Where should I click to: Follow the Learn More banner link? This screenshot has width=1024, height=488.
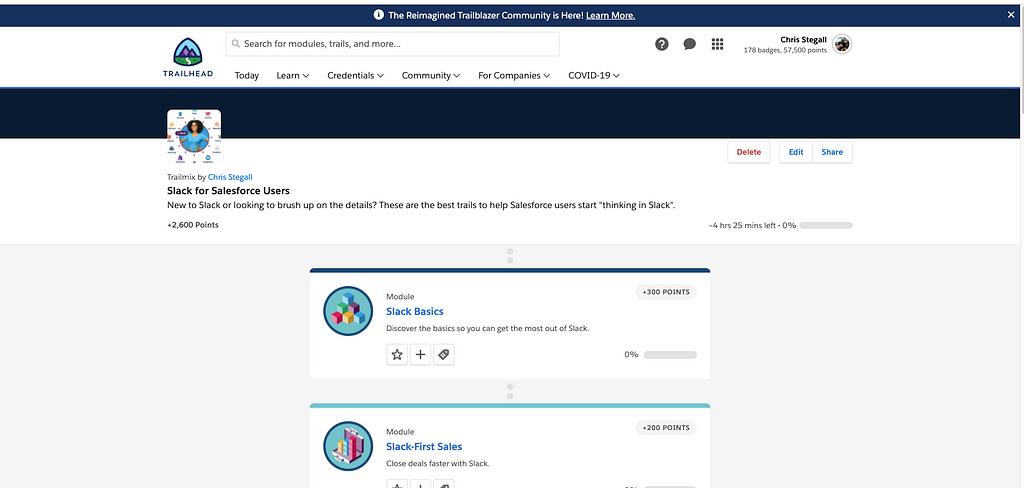pyautogui.click(x=610, y=15)
